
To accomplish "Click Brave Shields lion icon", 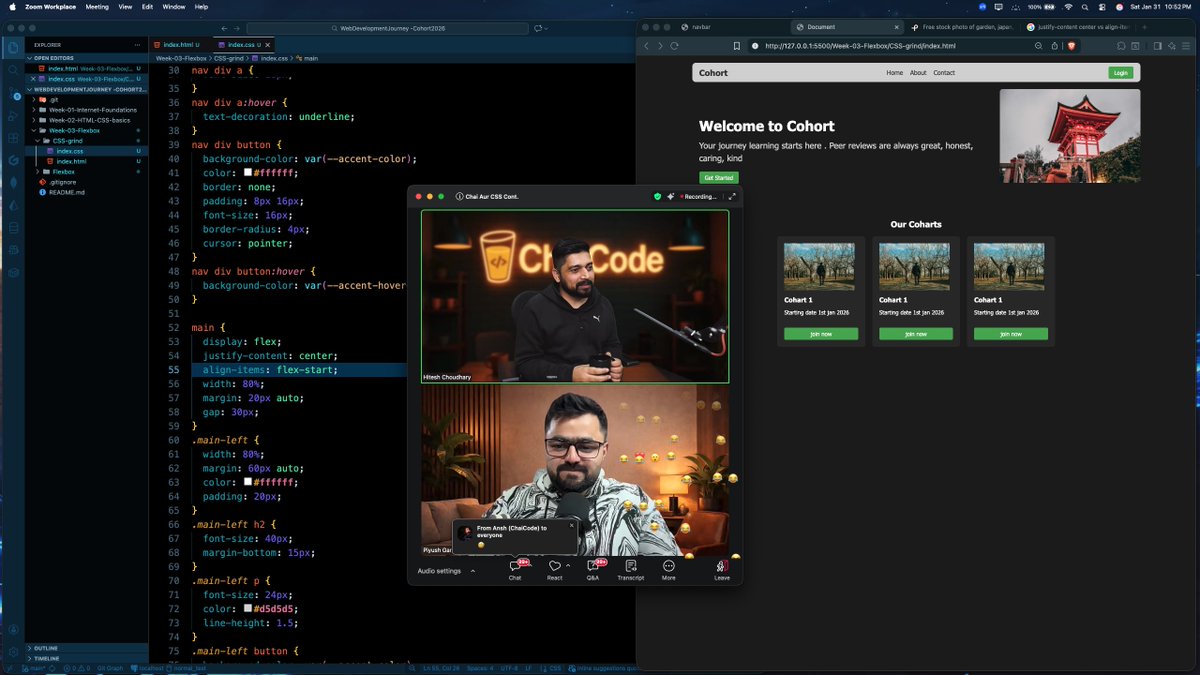I will (x=1071, y=46).
